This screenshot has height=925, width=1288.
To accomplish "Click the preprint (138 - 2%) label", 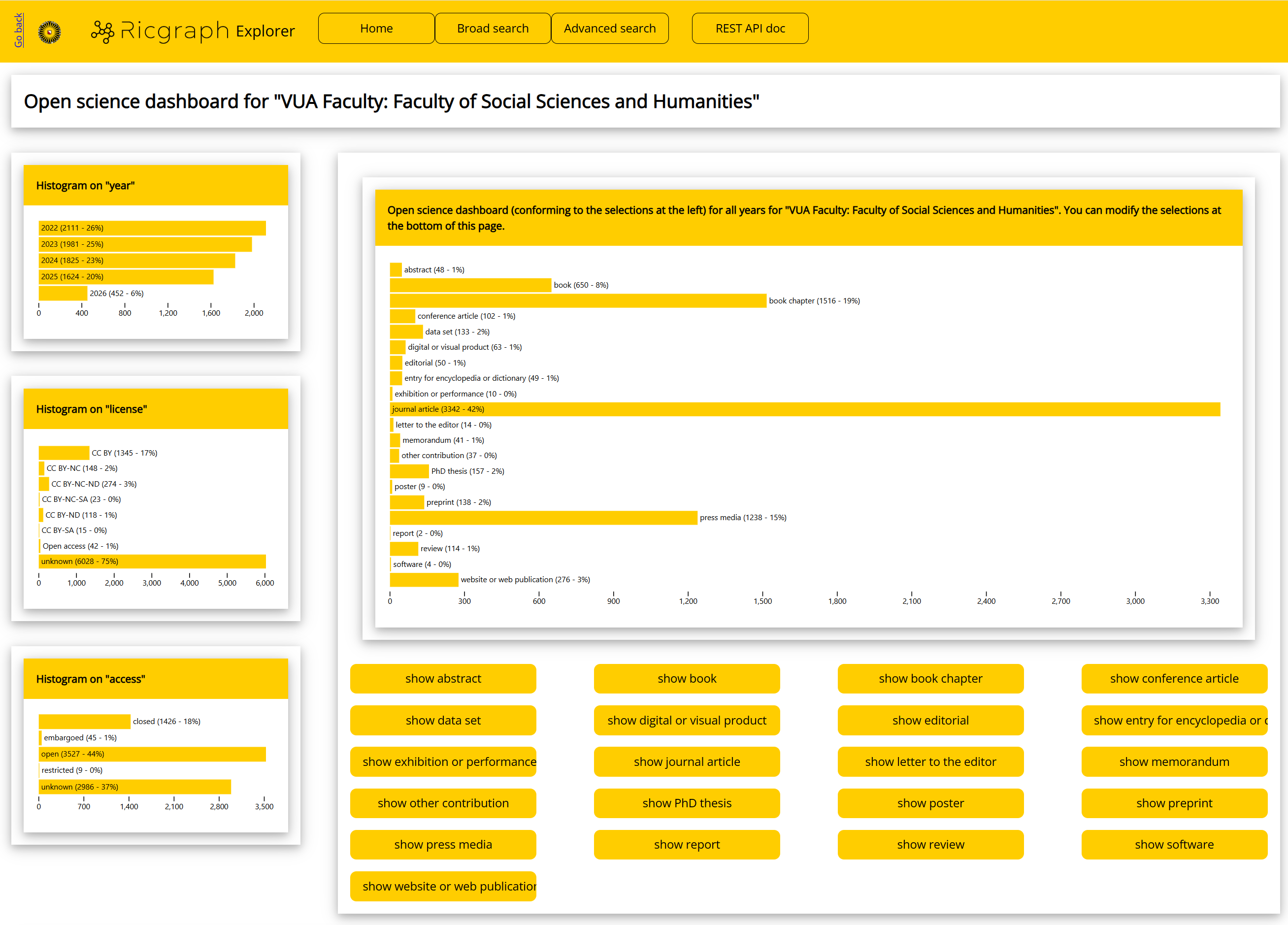I will [x=459, y=502].
